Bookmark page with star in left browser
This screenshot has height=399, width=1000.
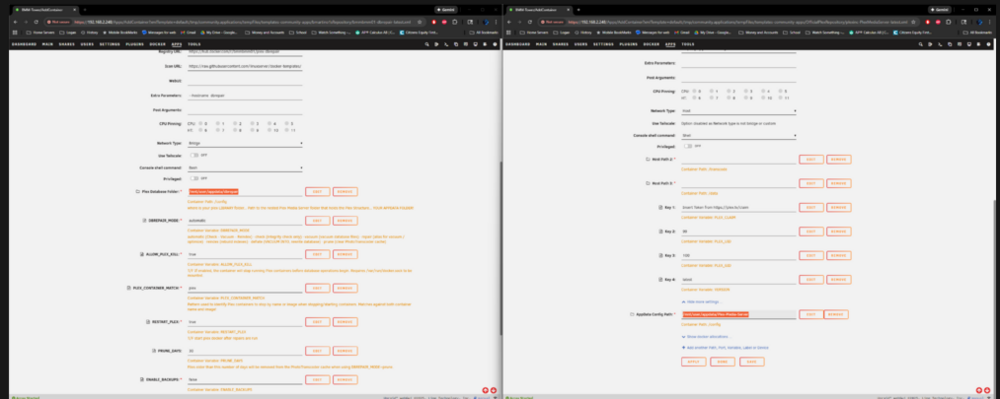coord(419,22)
